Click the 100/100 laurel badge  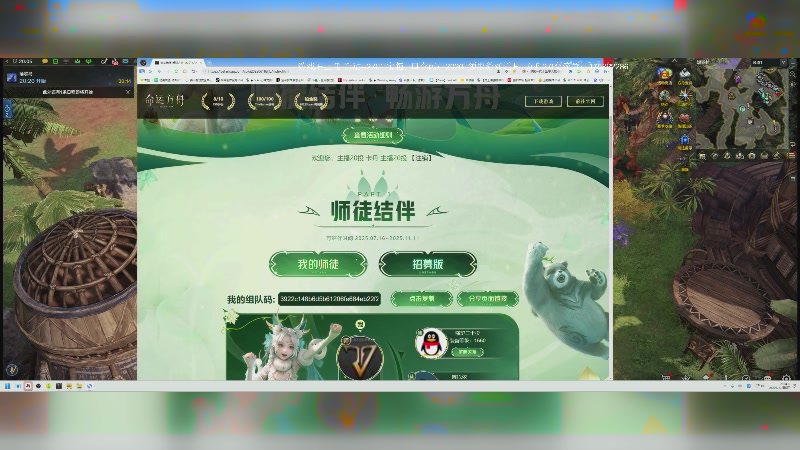(x=264, y=101)
